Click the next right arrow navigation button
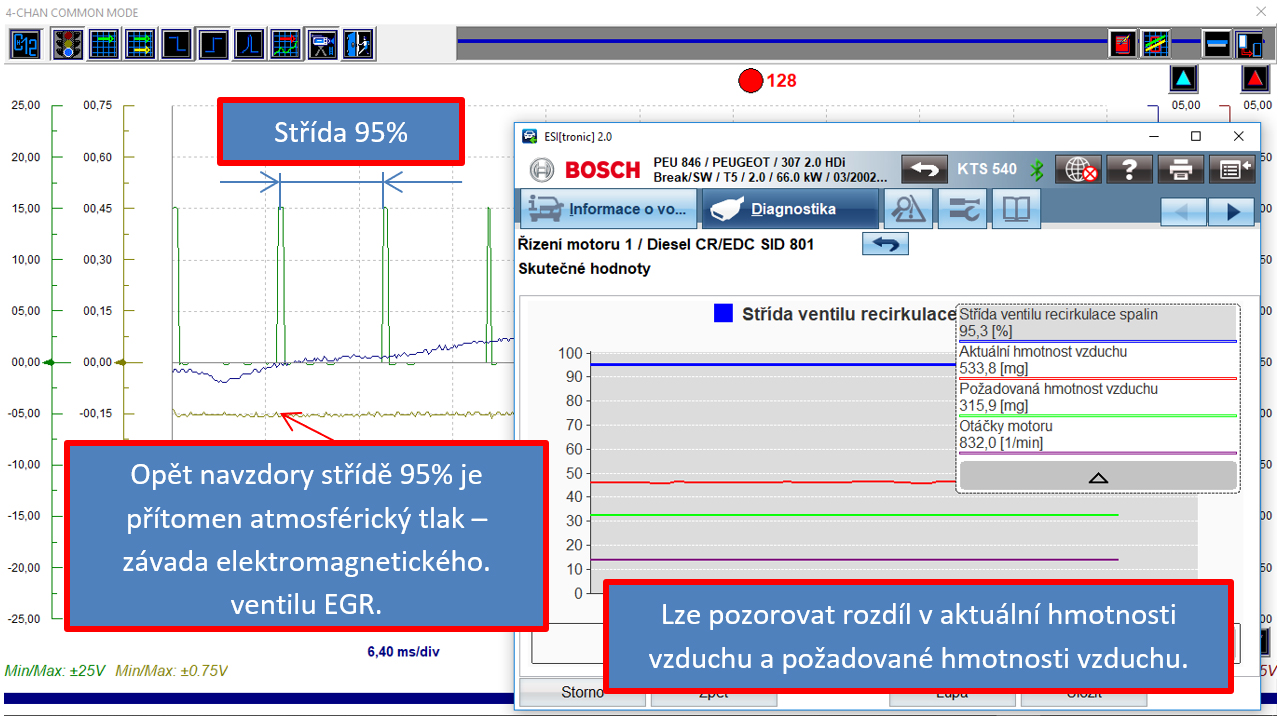 [x=1231, y=211]
